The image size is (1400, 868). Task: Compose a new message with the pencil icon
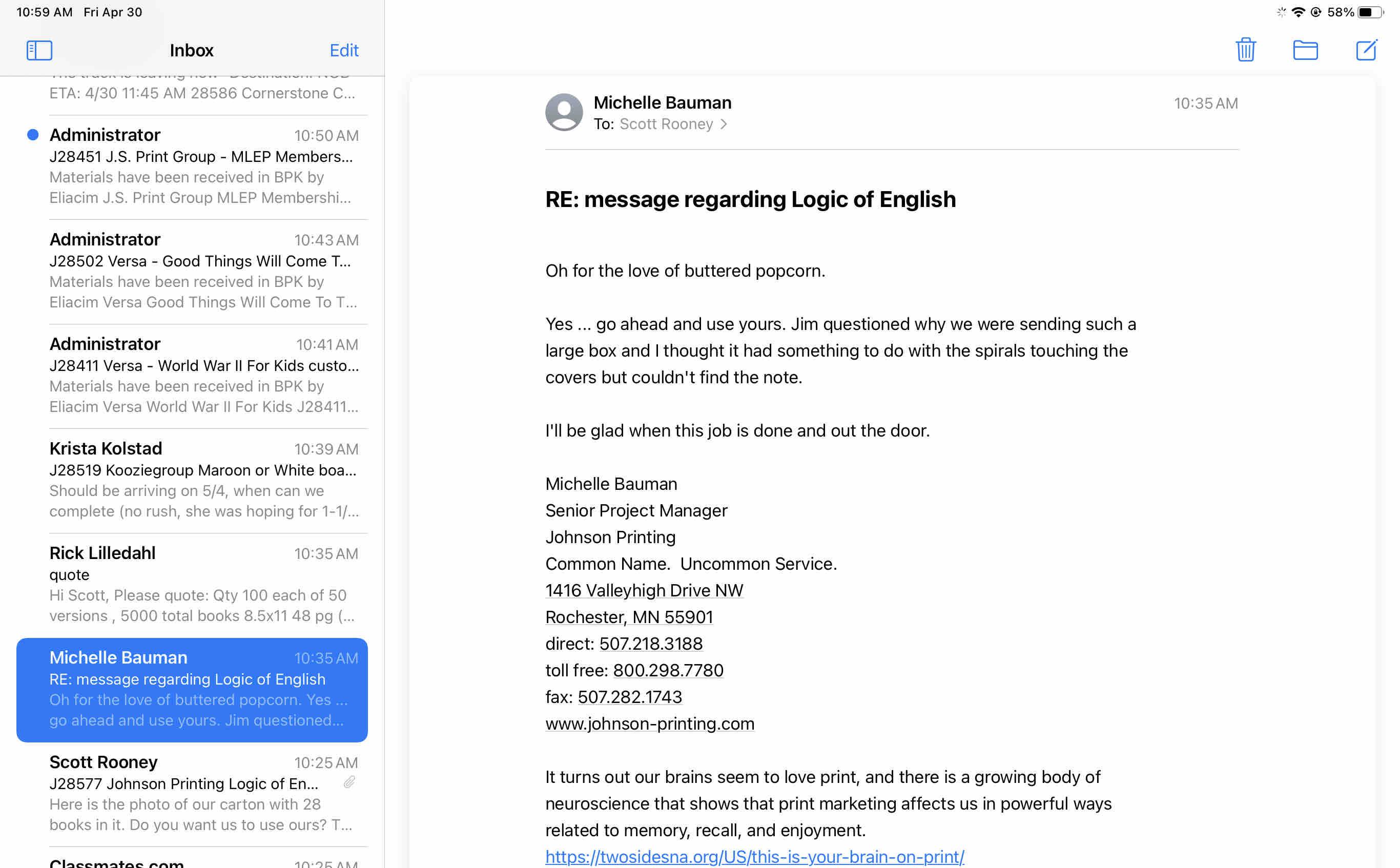pos(1366,50)
